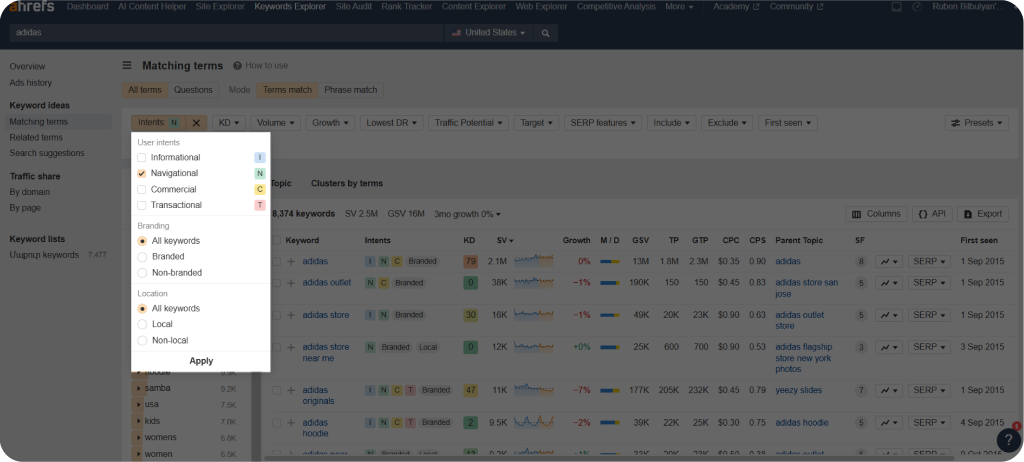Click Apply in the Intents panel
The image size is (1024, 462).
201,361
